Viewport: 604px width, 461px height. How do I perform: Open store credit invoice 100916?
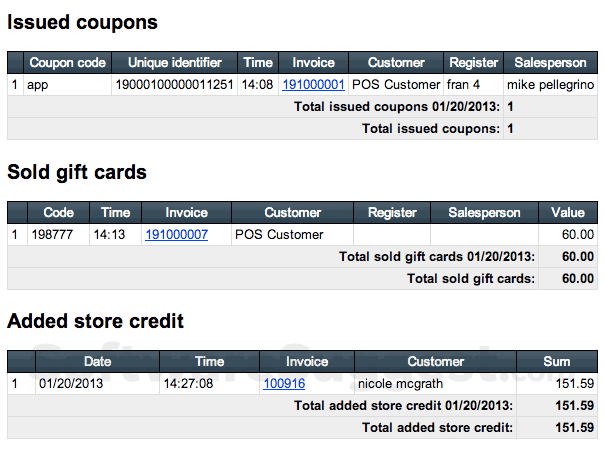coord(284,383)
